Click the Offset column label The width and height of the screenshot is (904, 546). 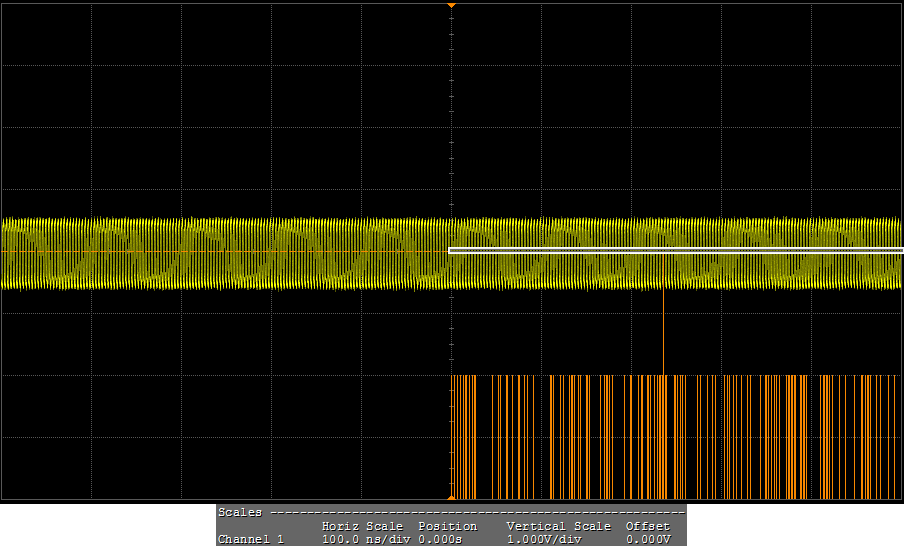click(x=647, y=526)
